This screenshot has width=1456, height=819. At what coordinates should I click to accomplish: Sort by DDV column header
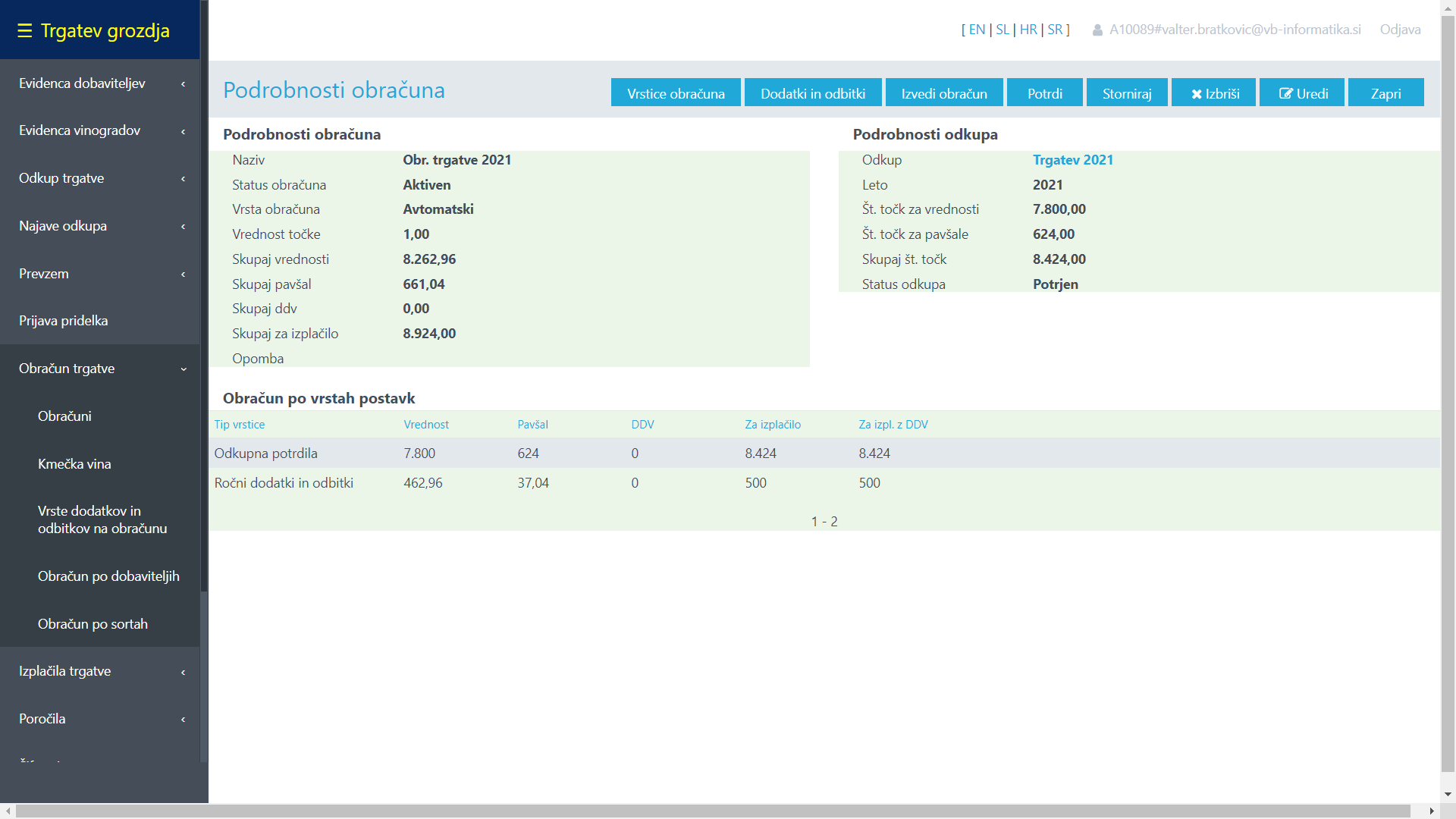tap(642, 425)
